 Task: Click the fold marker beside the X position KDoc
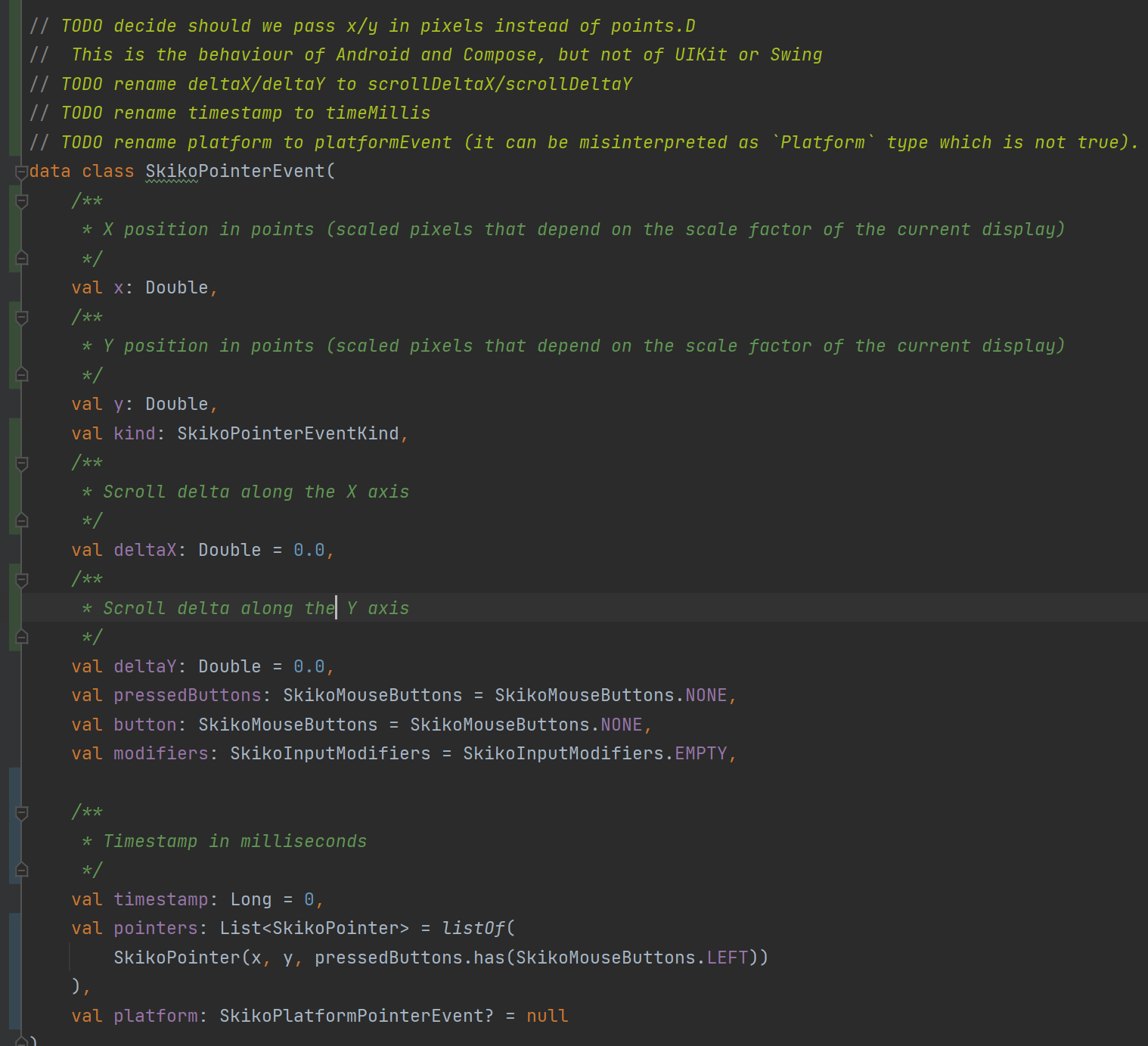tap(20, 200)
